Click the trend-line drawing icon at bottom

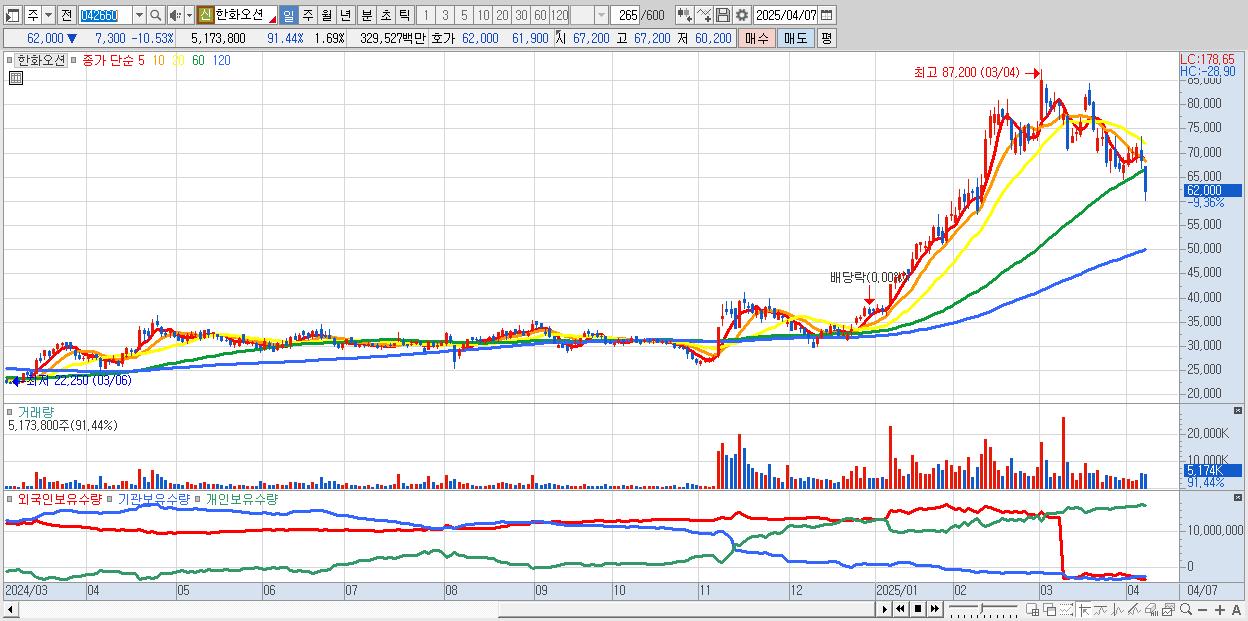[x=1134, y=609]
